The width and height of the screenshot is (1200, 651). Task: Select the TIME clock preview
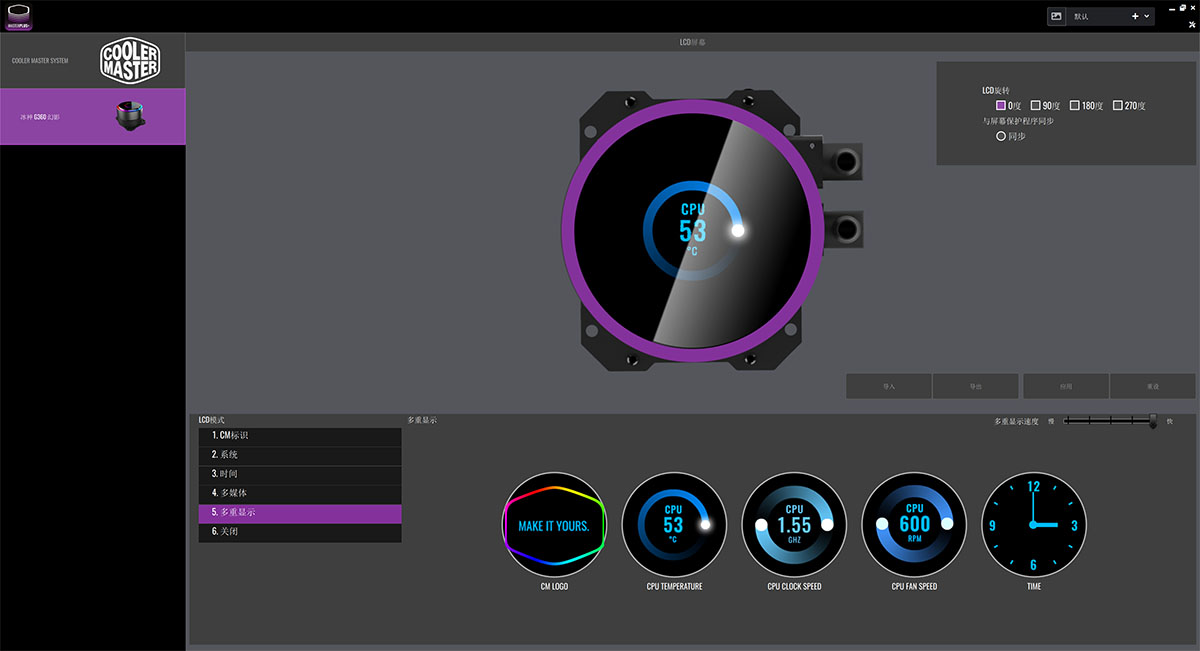click(x=1033, y=525)
